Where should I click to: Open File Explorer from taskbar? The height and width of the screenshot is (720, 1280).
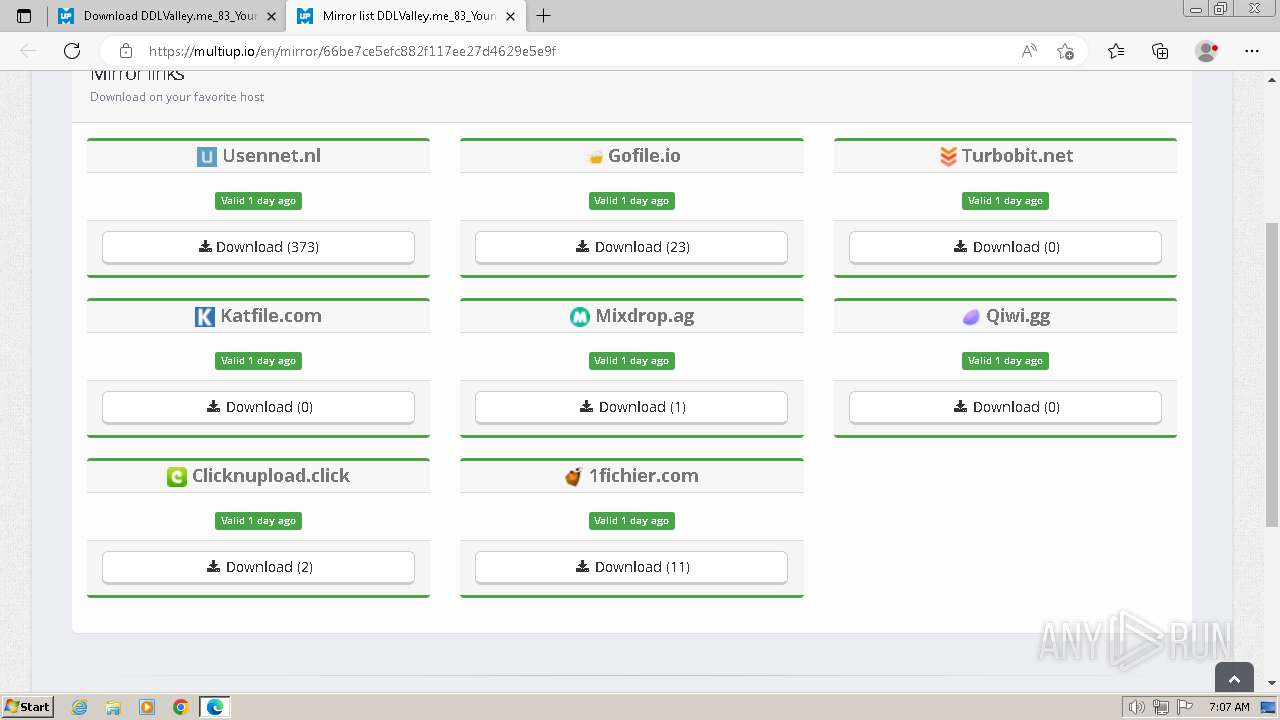(113, 707)
